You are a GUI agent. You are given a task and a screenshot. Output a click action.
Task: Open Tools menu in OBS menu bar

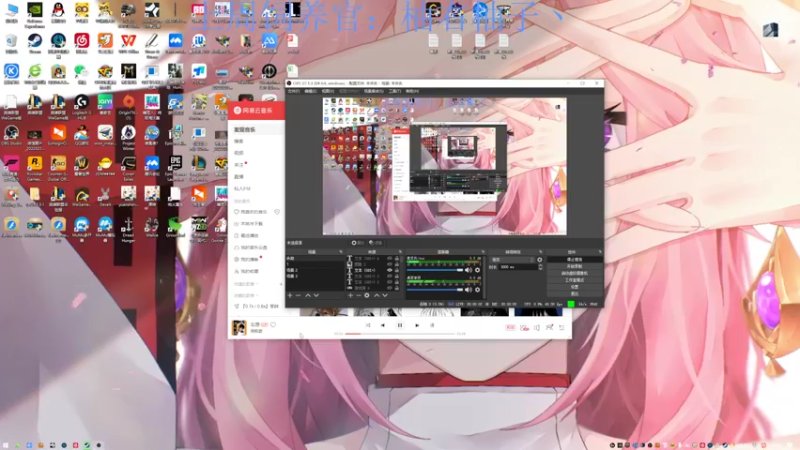[395, 91]
